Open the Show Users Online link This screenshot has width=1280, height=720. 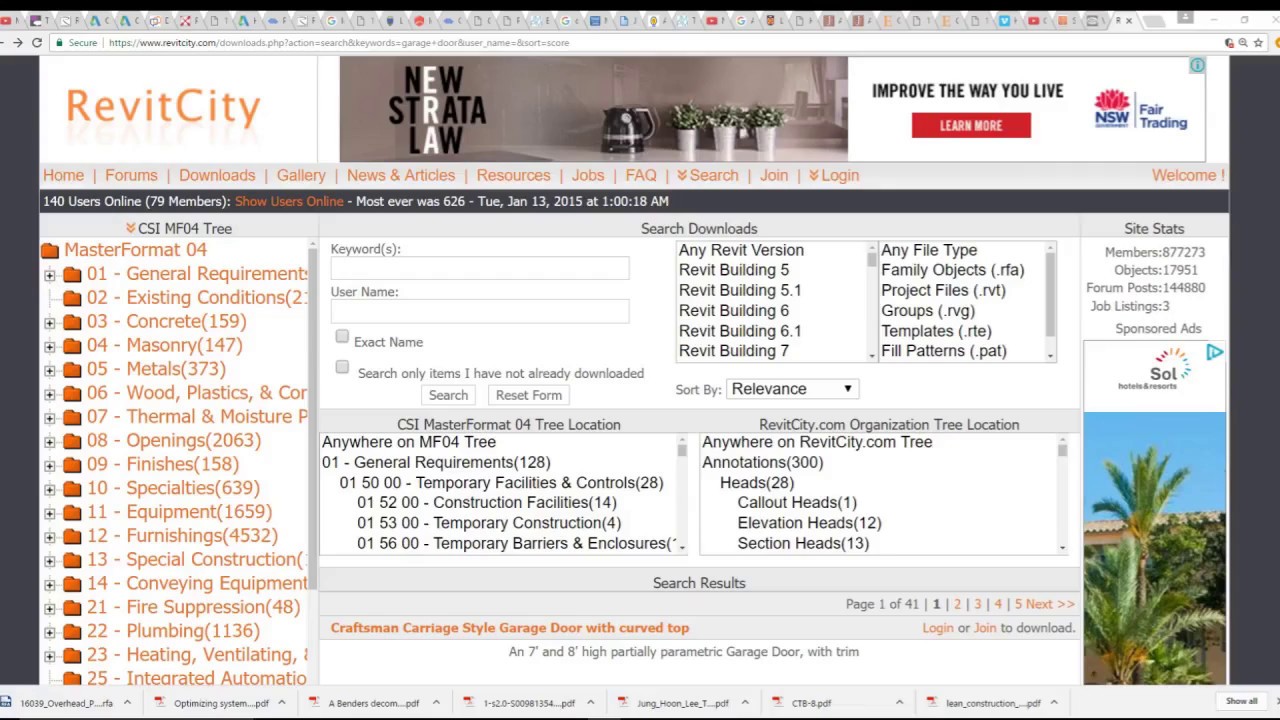click(x=289, y=201)
